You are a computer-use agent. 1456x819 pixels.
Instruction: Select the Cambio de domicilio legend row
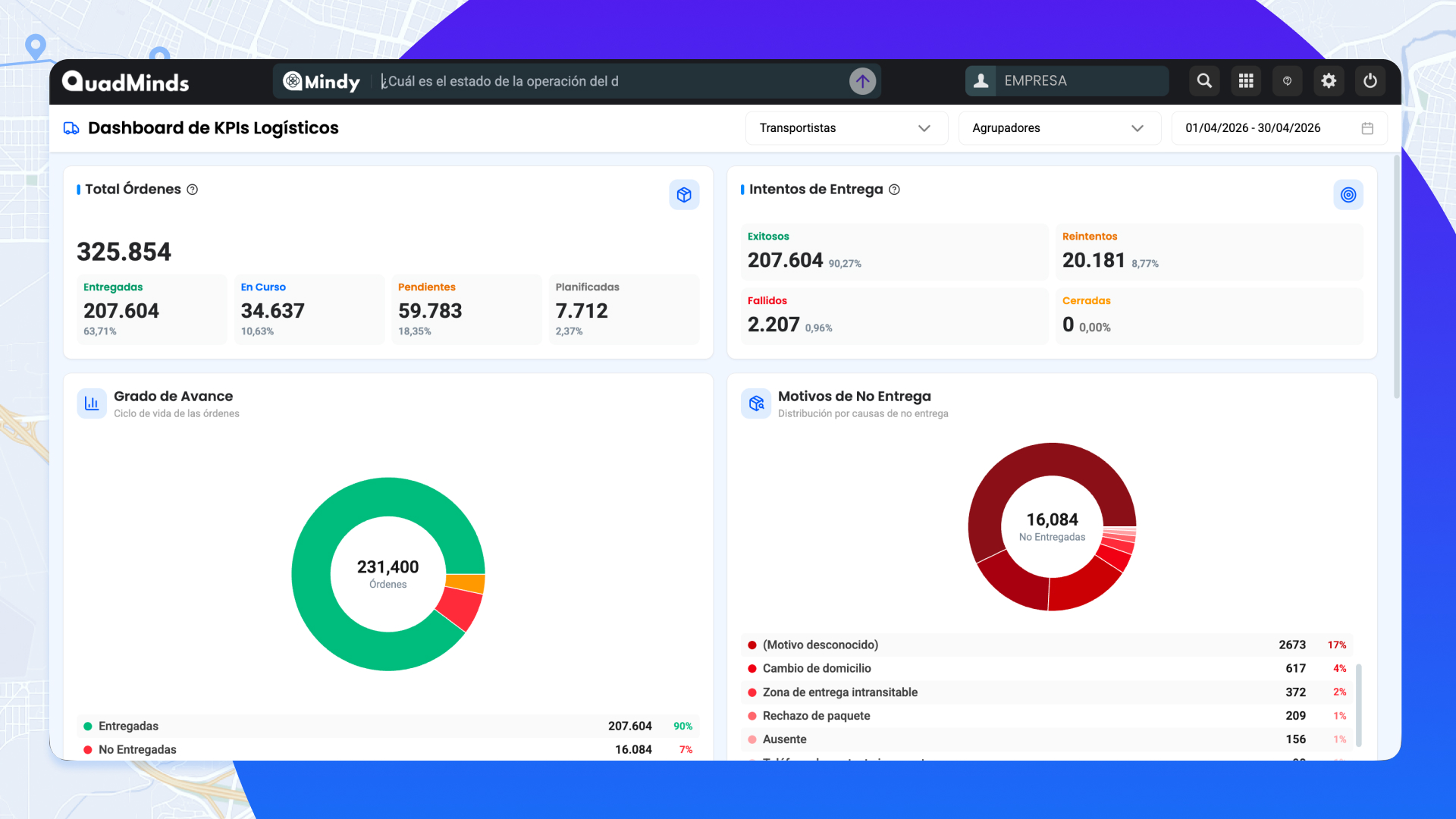(x=1046, y=669)
